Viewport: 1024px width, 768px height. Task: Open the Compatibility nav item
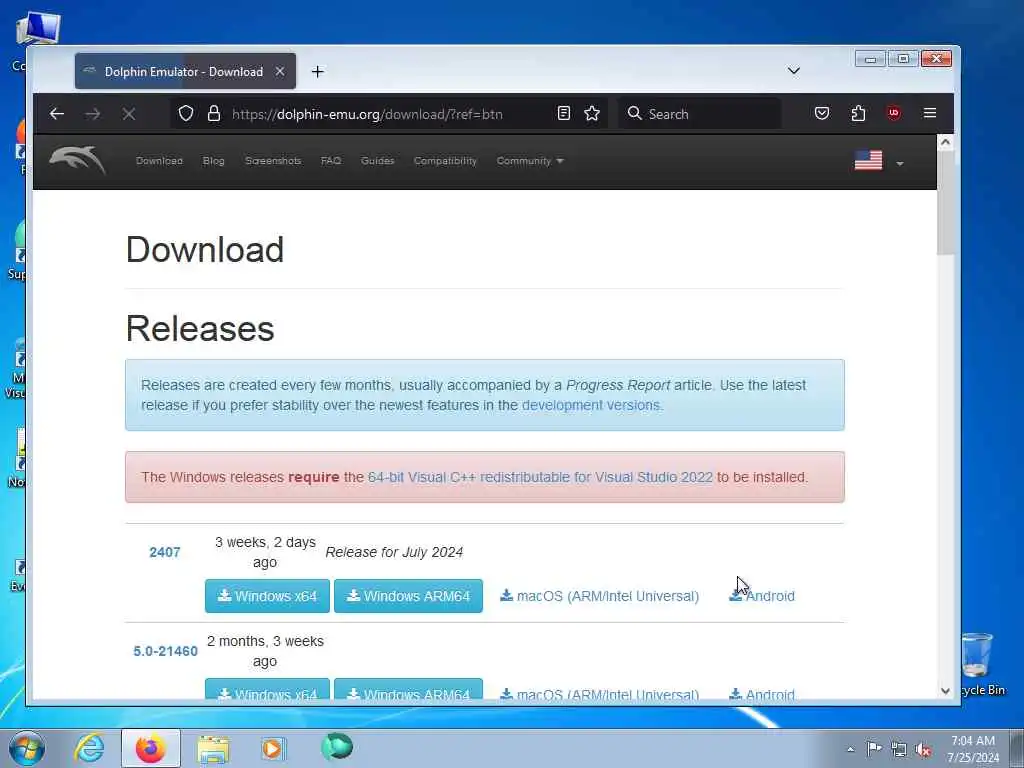click(x=445, y=161)
